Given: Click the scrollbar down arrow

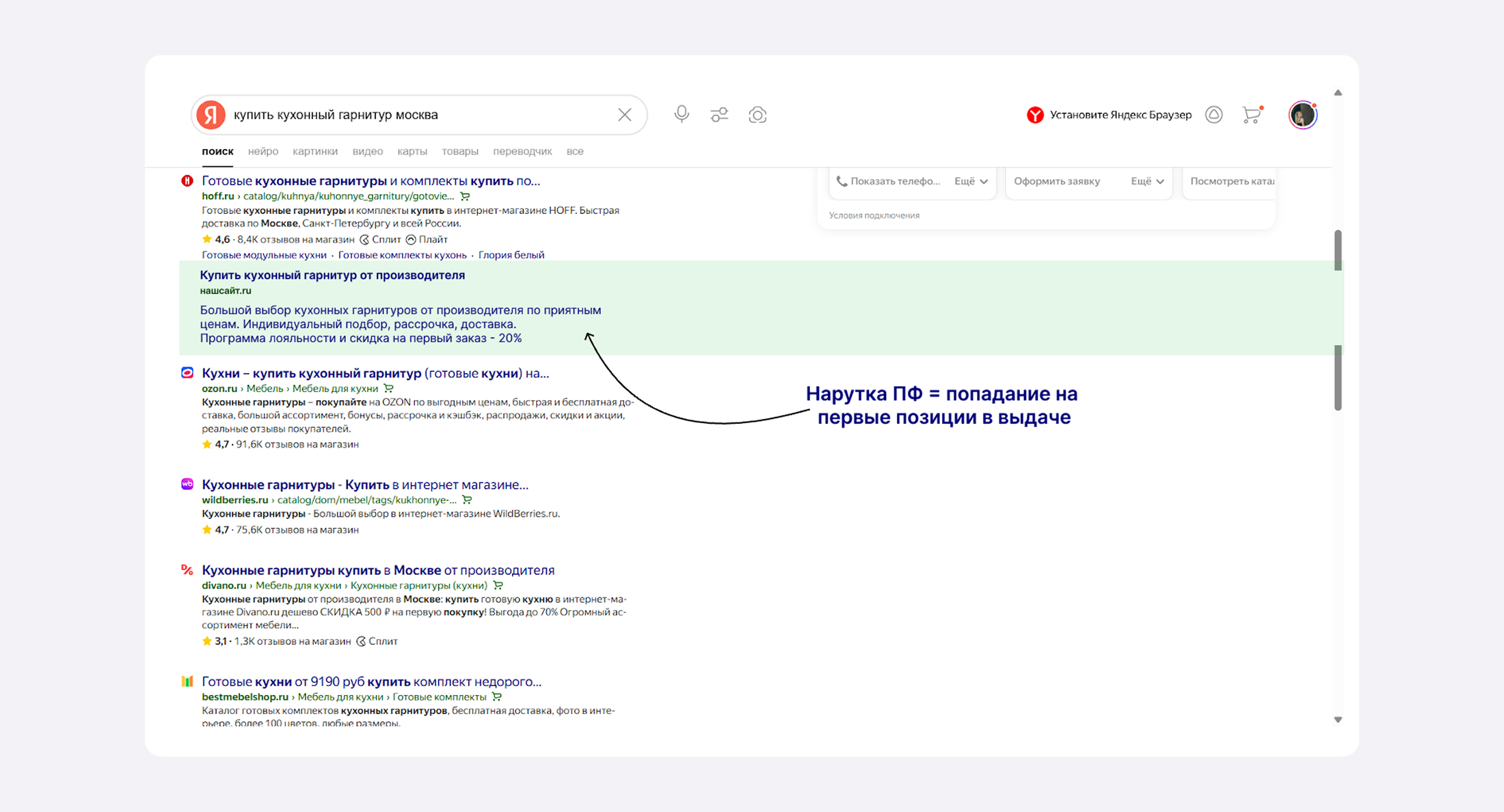Looking at the screenshot, I should tap(1338, 719).
